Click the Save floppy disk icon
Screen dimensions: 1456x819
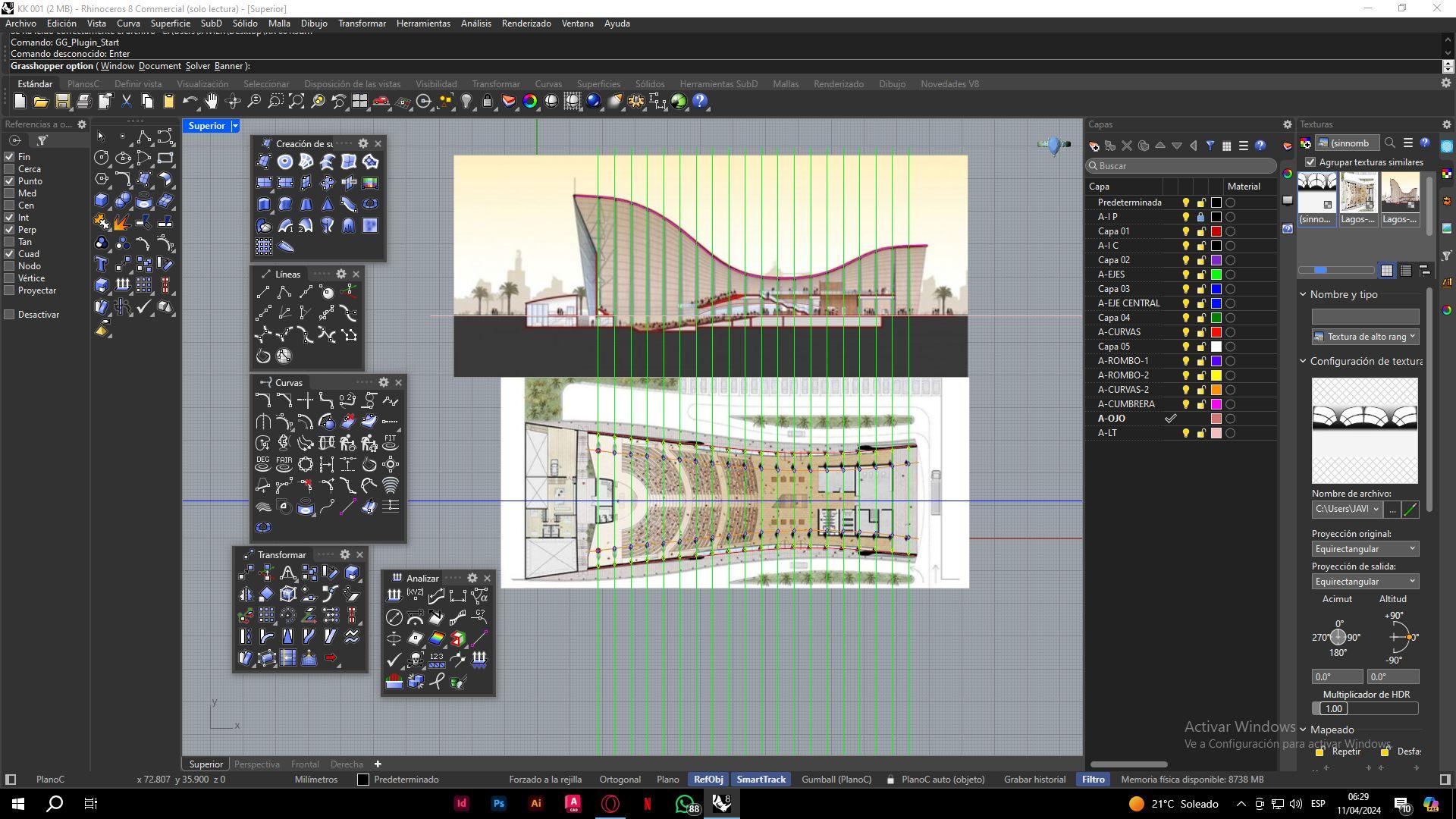(x=63, y=101)
